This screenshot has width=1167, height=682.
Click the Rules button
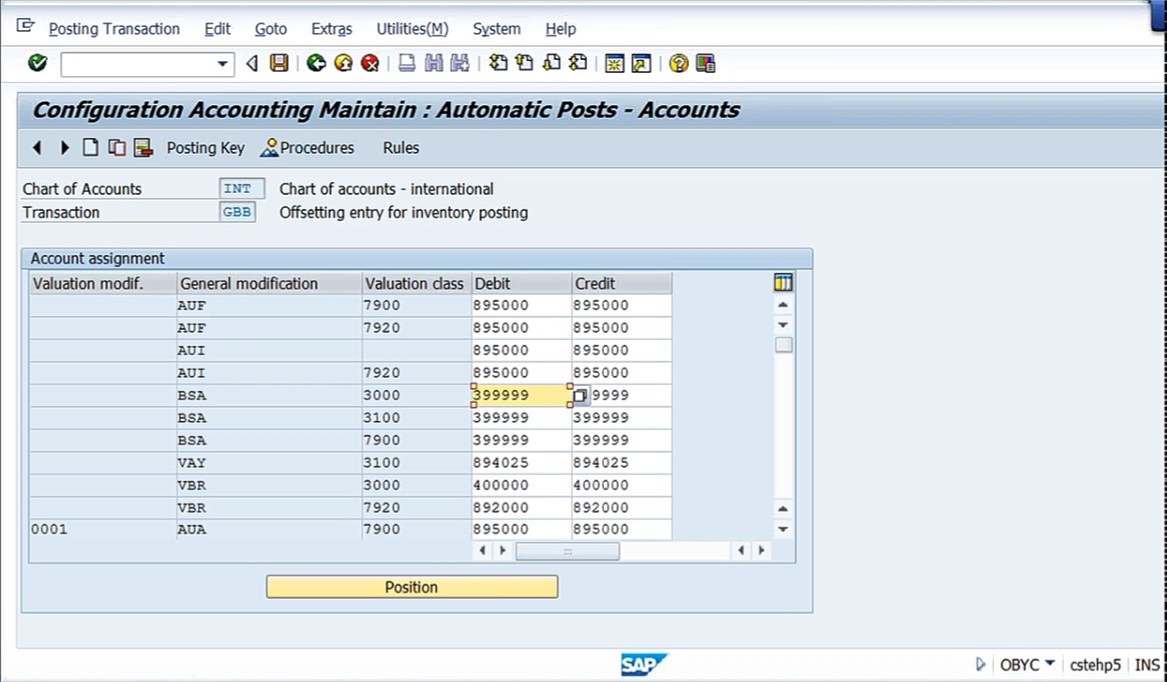400,147
